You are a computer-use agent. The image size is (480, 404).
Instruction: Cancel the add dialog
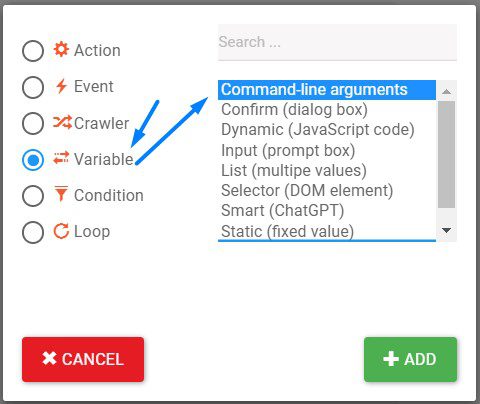click(83, 359)
